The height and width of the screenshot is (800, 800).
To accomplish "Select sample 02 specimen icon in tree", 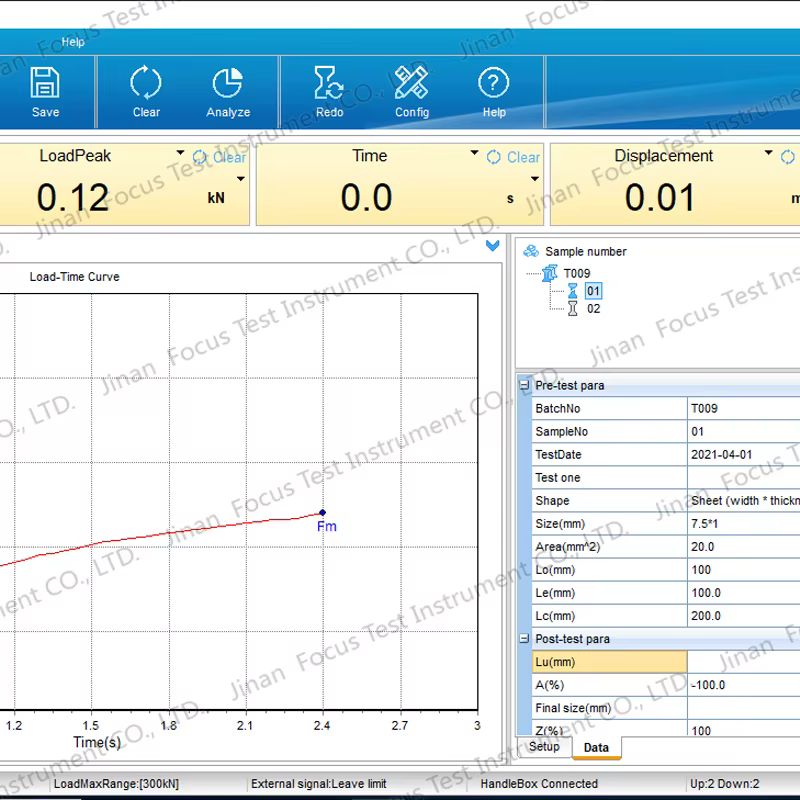I will [573, 309].
